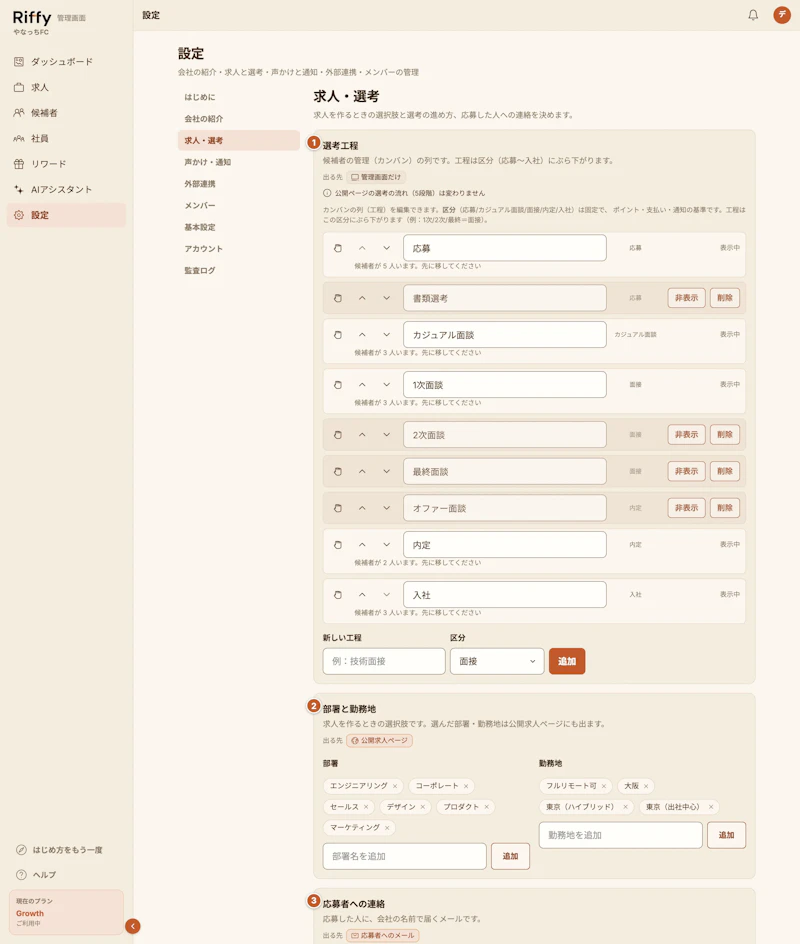Open the 外部連携 settings tab
800x944 pixels.
[238, 184]
